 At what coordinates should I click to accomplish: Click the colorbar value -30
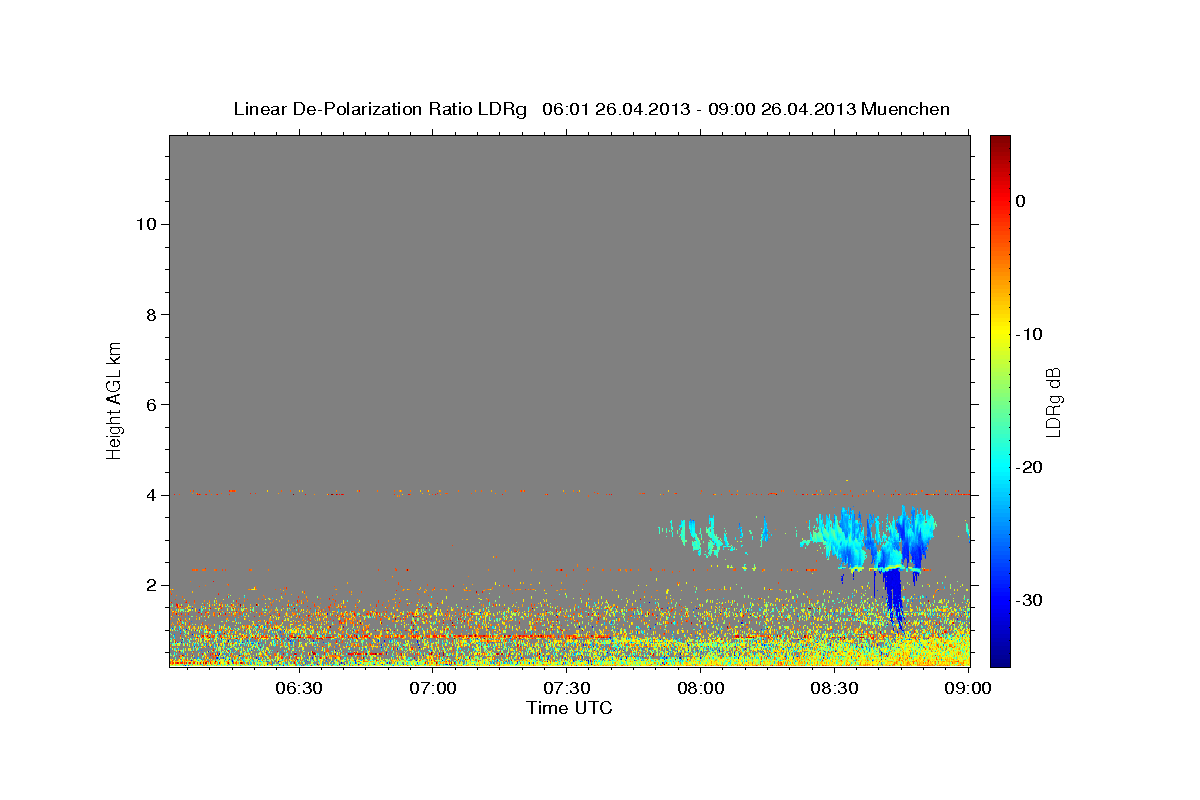point(1028,600)
